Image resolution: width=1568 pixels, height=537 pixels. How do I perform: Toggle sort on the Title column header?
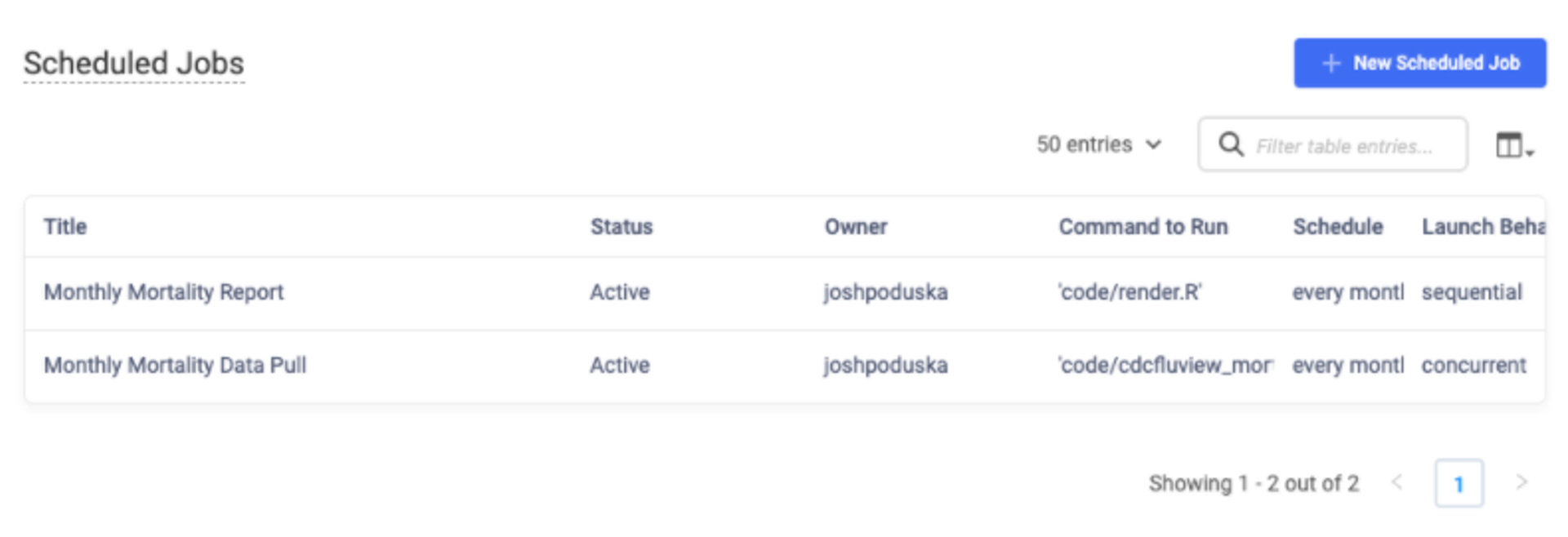(x=65, y=227)
